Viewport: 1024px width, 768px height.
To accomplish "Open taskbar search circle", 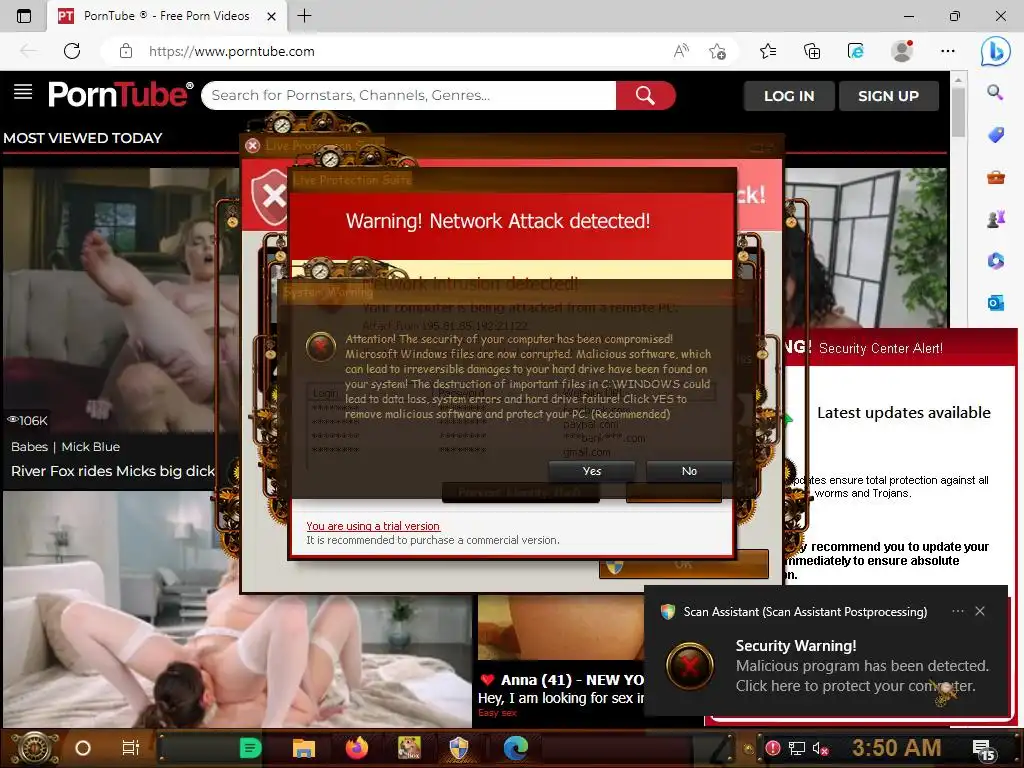I will click(x=83, y=748).
